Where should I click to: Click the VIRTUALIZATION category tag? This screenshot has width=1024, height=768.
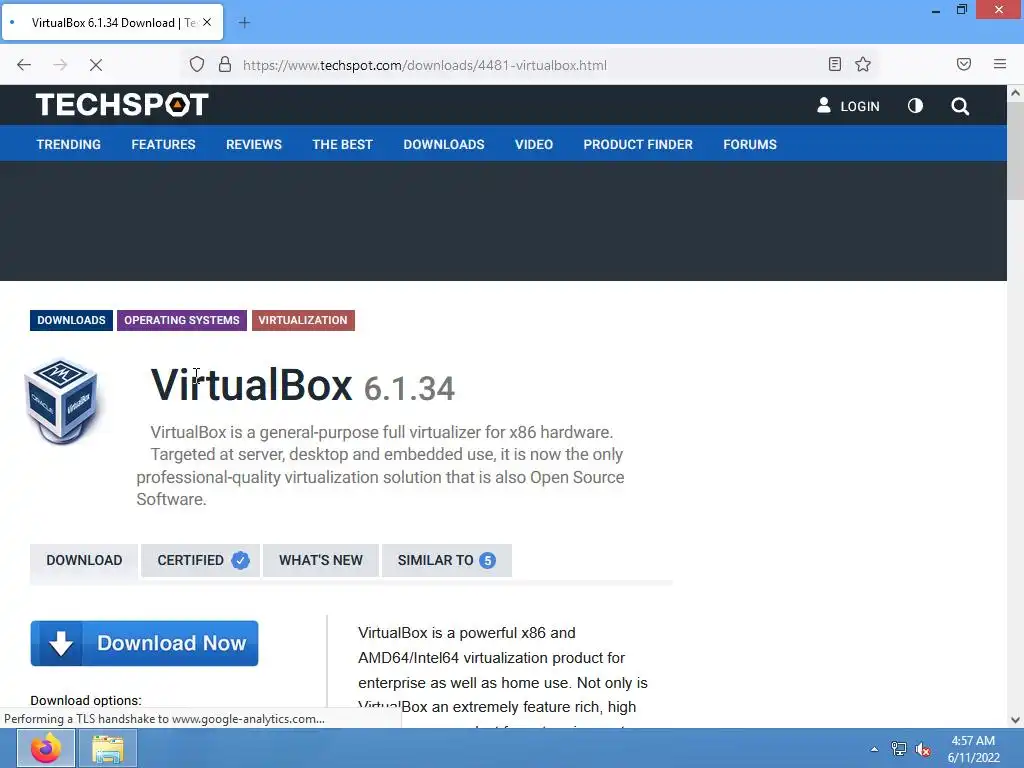[x=303, y=320]
